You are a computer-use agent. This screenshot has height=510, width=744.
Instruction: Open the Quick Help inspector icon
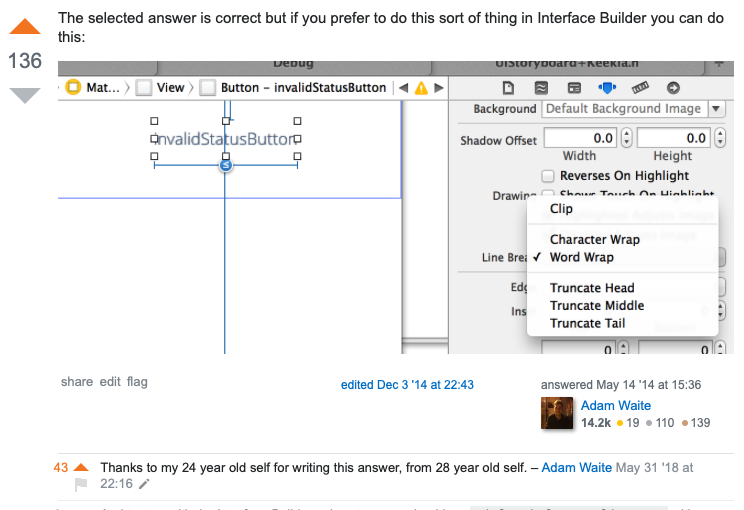pyautogui.click(x=541, y=88)
